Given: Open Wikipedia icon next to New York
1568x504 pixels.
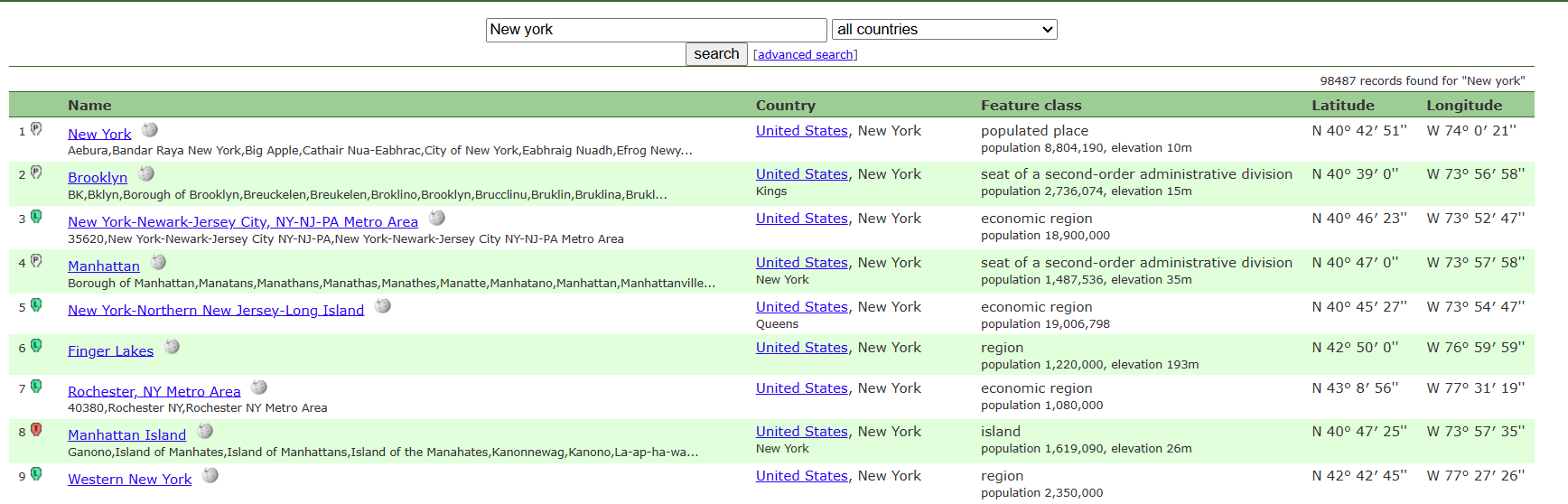Looking at the screenshot, I should coord(150,130).
